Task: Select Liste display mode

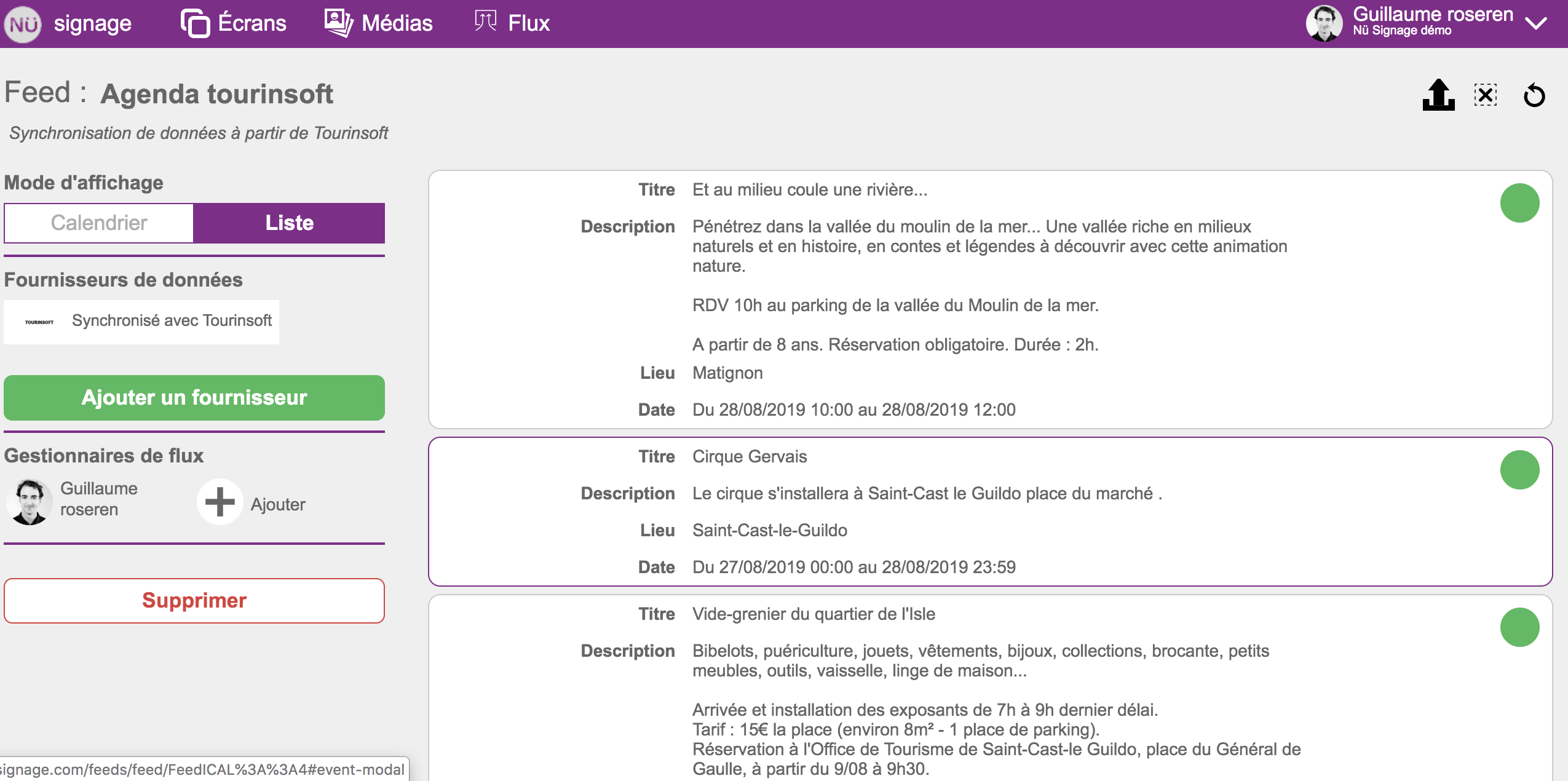Action: click(x=289, y=223)
